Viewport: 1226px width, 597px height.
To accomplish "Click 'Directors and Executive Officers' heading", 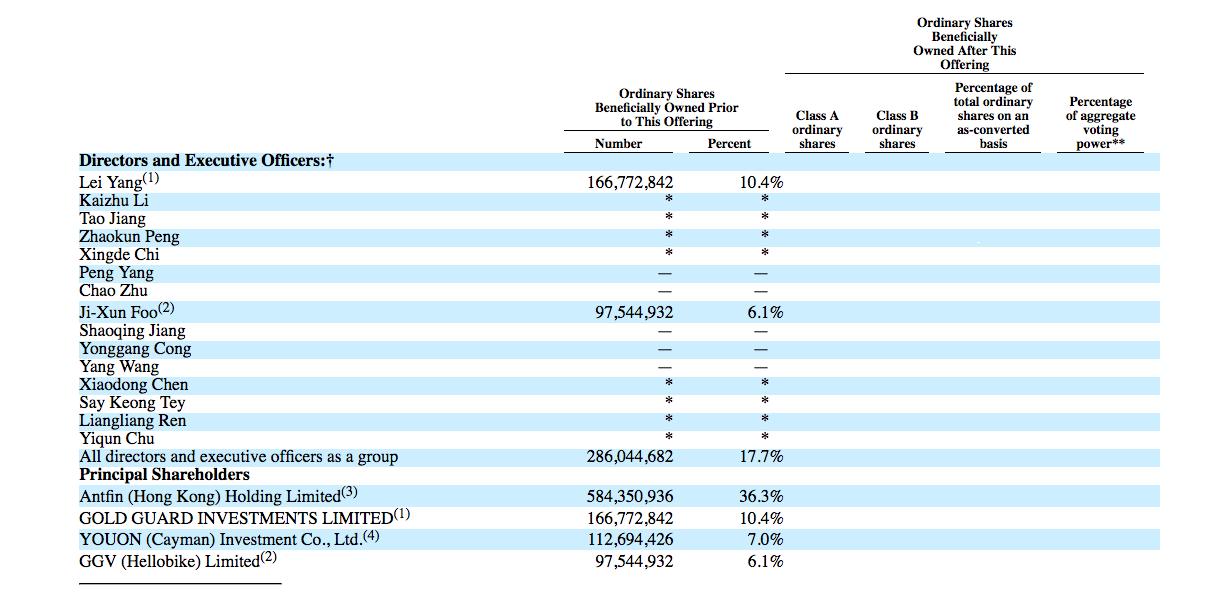I will coord(207,160).
